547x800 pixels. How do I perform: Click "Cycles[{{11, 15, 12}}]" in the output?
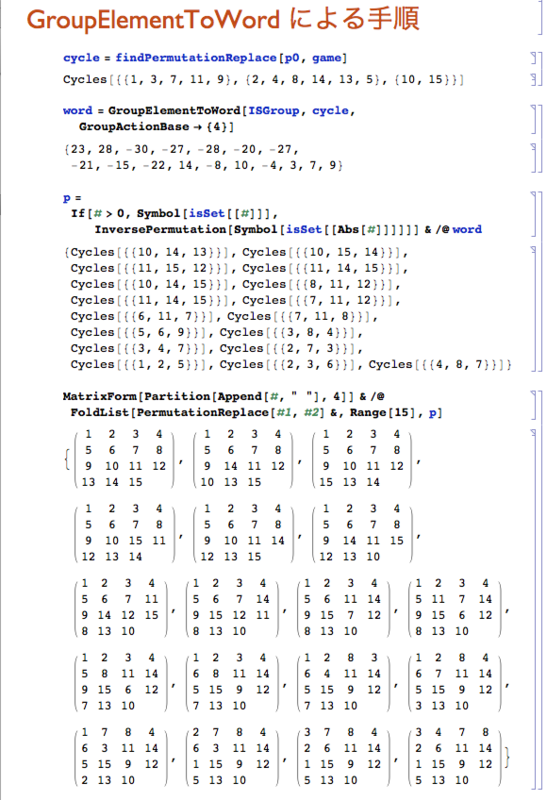pyautogui.click(x=148, y=268)
